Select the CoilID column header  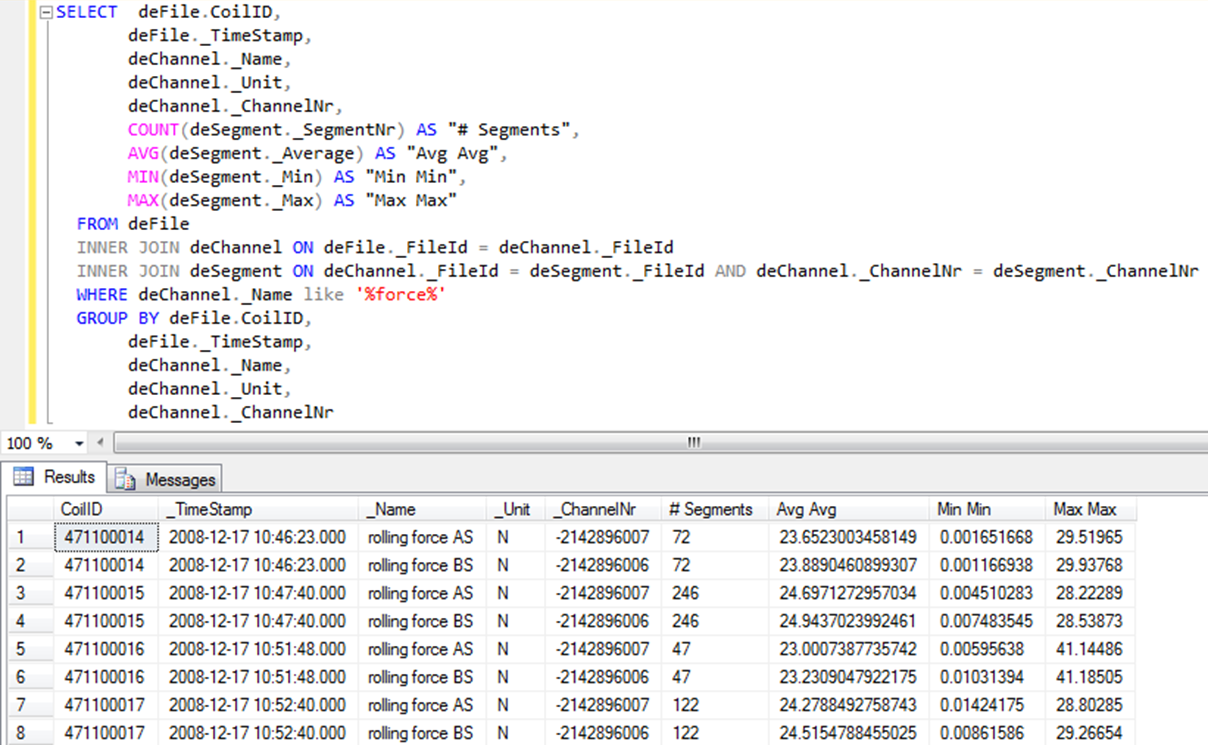[x=105, y=509]
